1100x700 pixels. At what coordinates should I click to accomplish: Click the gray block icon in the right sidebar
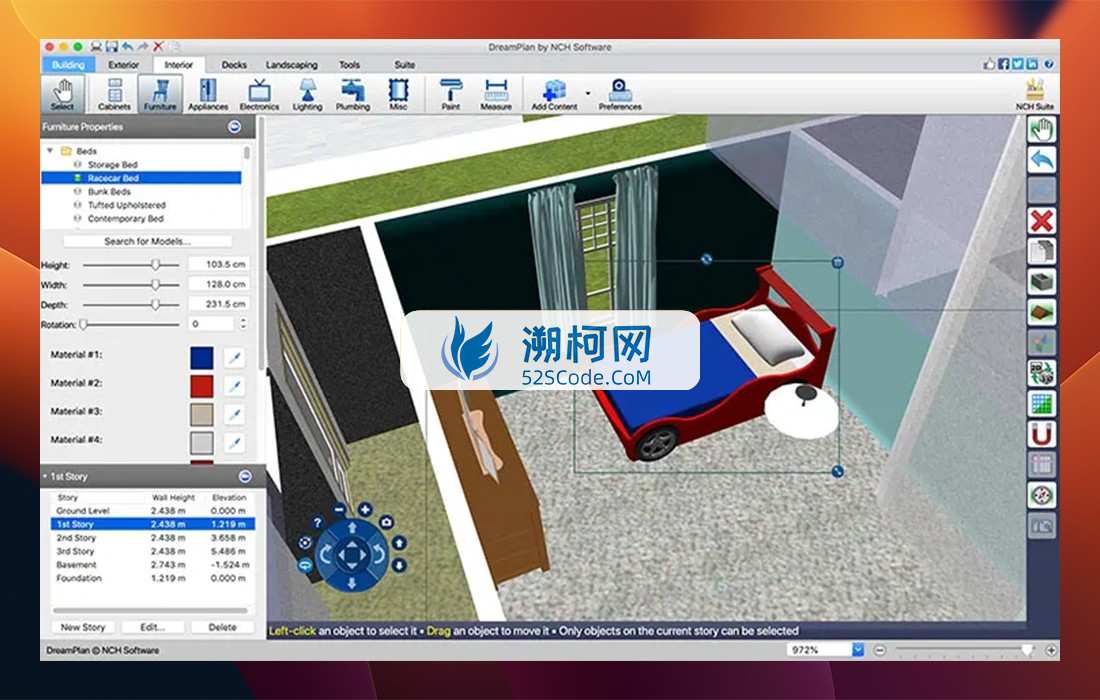point(1042,282)
